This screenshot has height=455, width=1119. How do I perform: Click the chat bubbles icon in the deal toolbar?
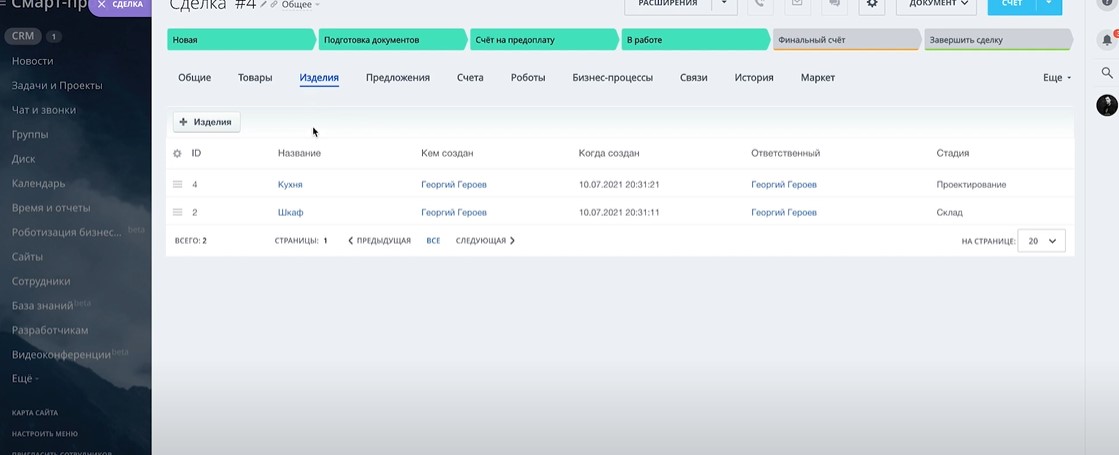(834, 4)
